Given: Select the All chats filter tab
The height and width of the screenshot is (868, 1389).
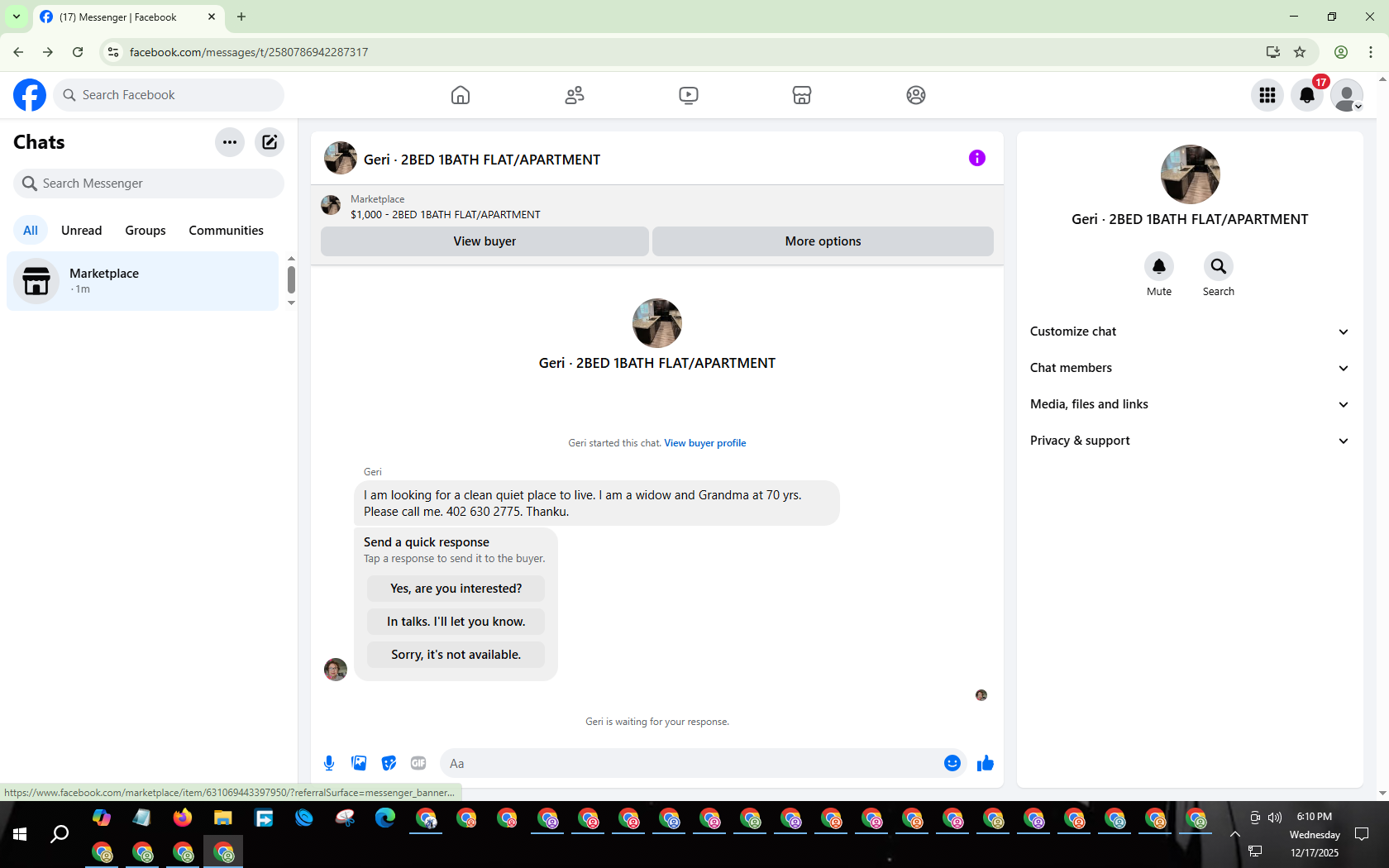Looking at the screenshot, I should [x=31, y=231].
